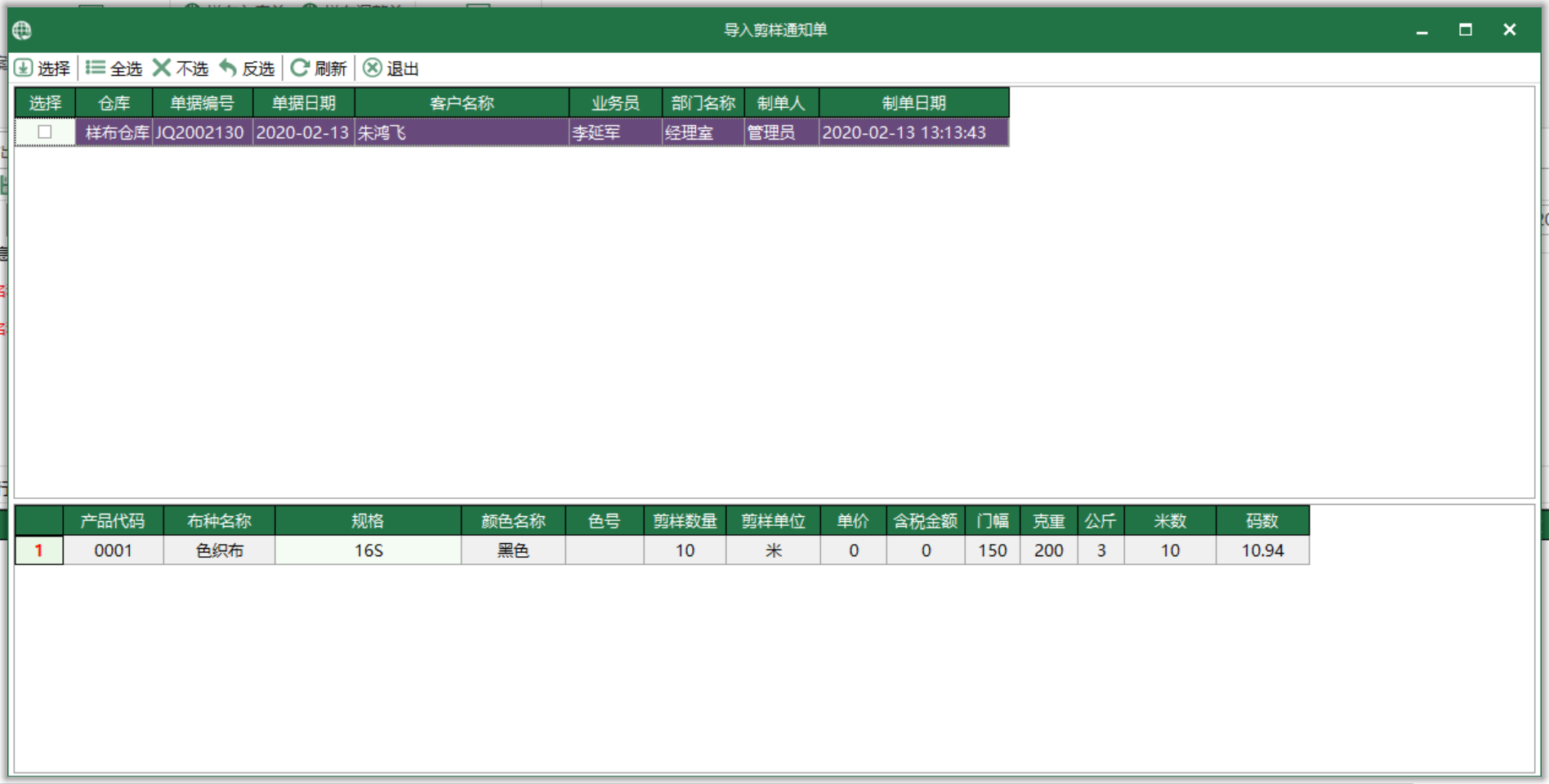Select specification cell 16S
1549x784 pixels.
[368, 550]
